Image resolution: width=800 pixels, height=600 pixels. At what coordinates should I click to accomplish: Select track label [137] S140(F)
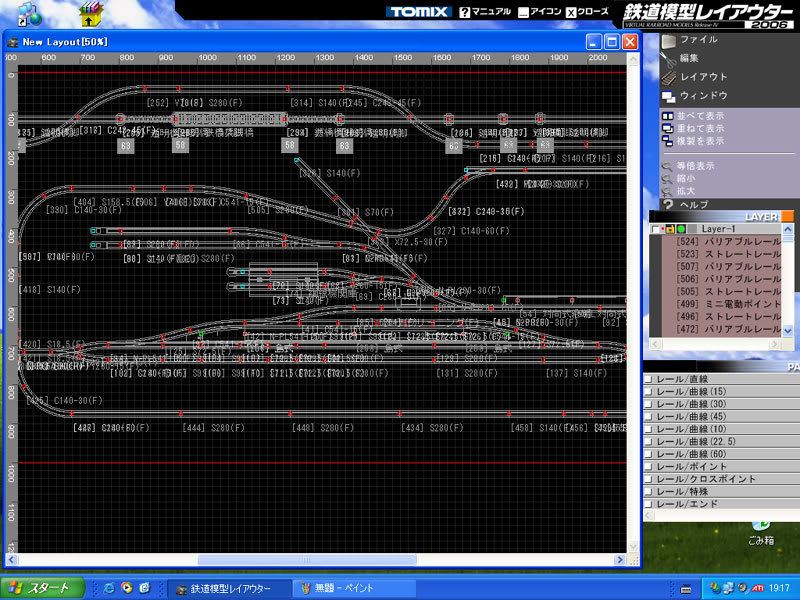(577, 373)
